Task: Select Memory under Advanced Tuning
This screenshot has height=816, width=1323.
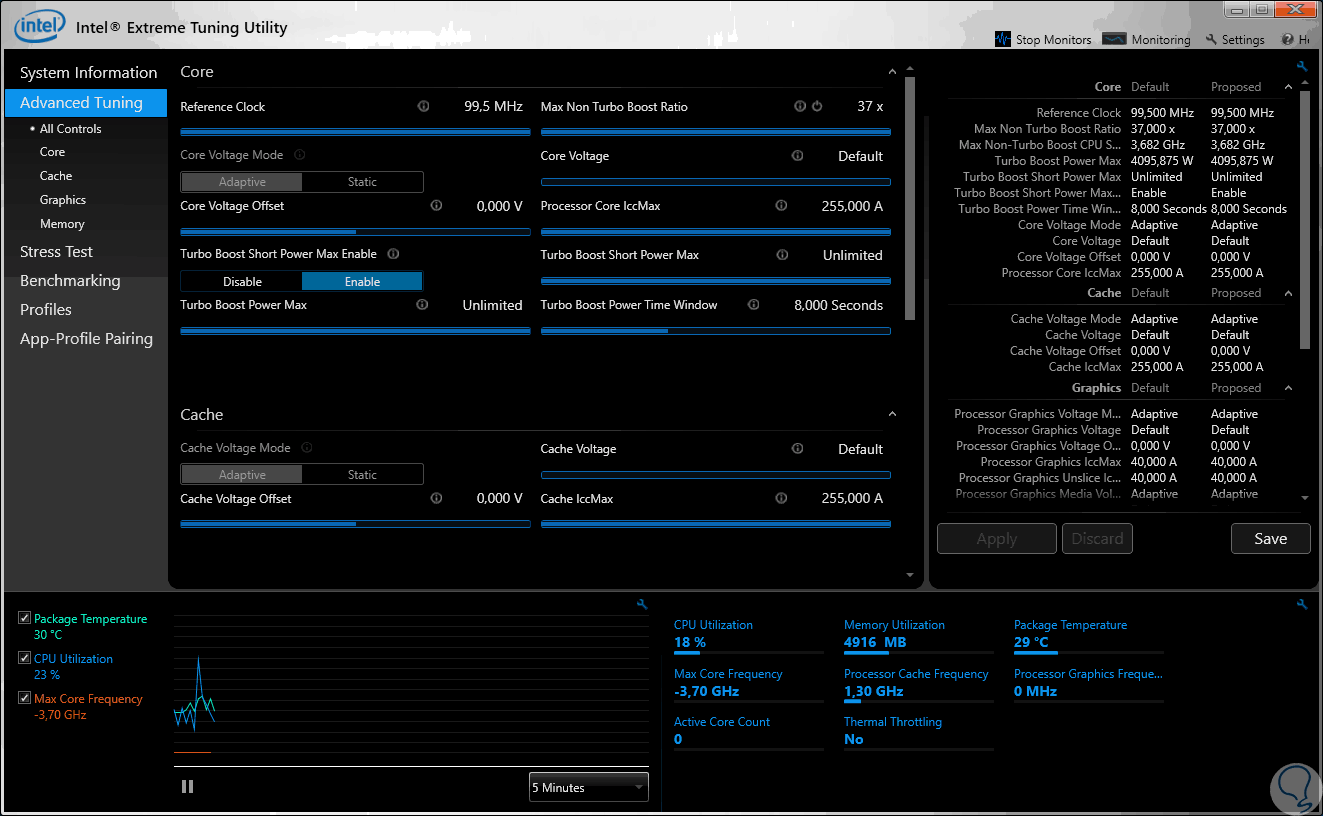Action: click(x=62, y=224)
